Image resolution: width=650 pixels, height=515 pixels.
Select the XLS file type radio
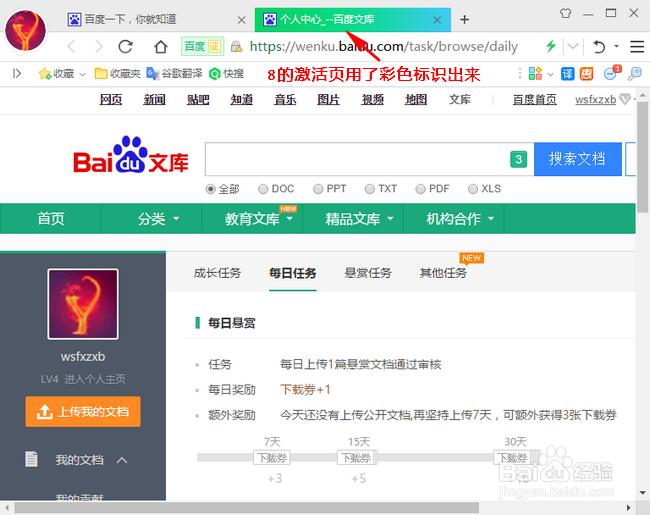pyautogui.click(x=473, y=189)
